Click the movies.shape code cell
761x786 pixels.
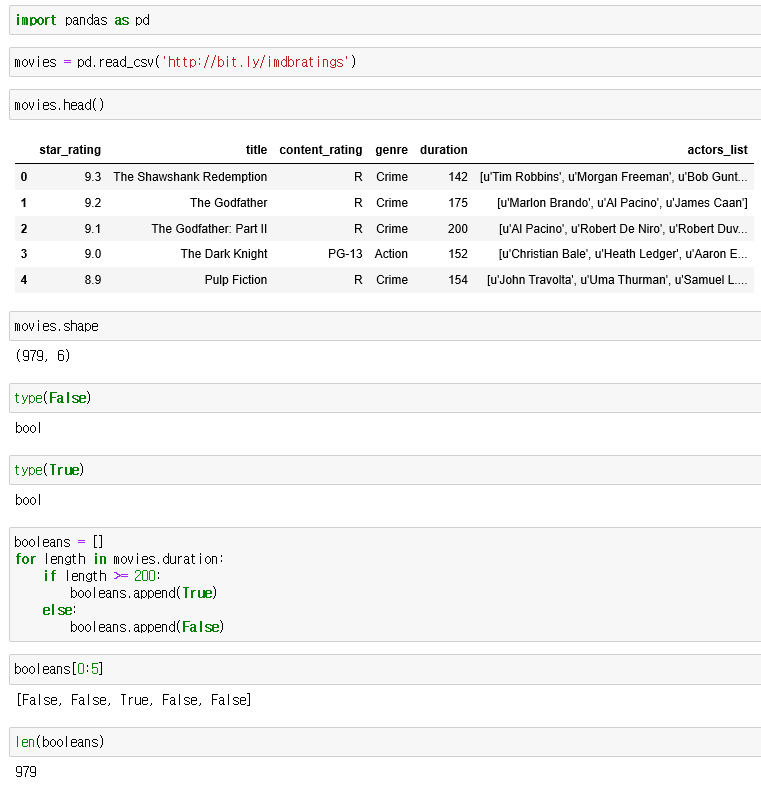384,326
